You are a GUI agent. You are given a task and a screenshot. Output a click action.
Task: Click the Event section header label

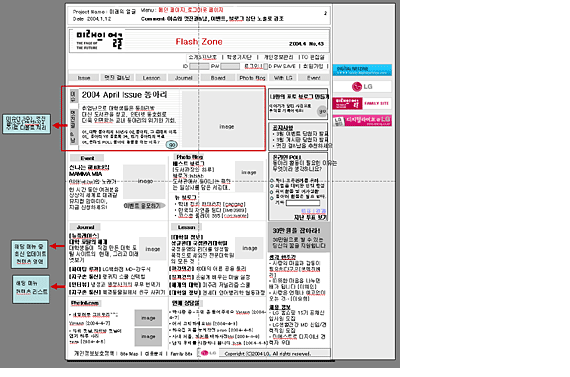pos(87,158)
